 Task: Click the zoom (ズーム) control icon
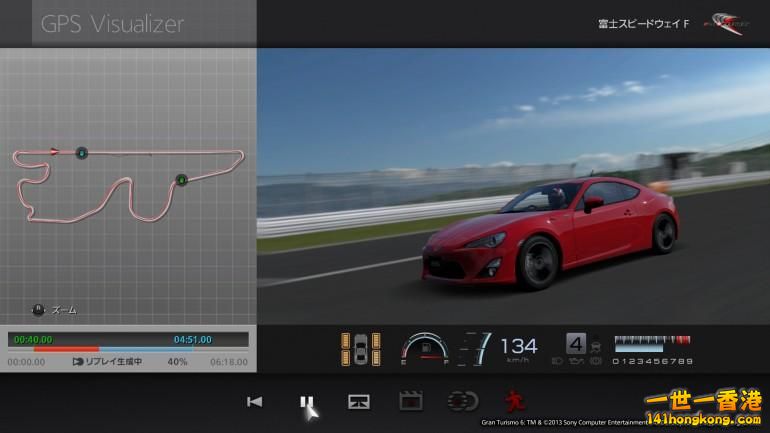(x=40, y=310)
